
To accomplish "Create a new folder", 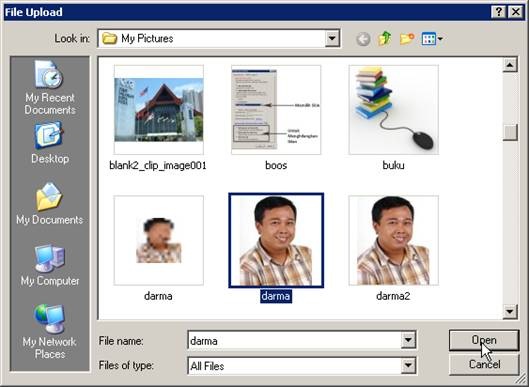I will pos(407,39).
